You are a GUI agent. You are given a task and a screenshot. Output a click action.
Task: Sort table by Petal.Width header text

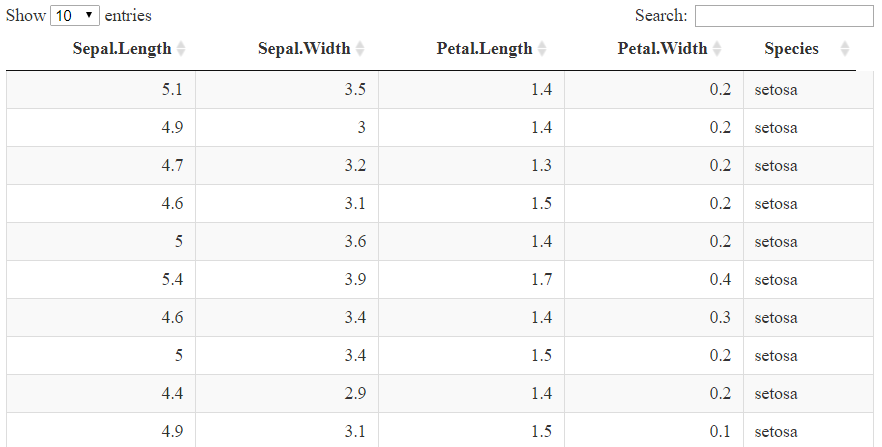(662, 49)
